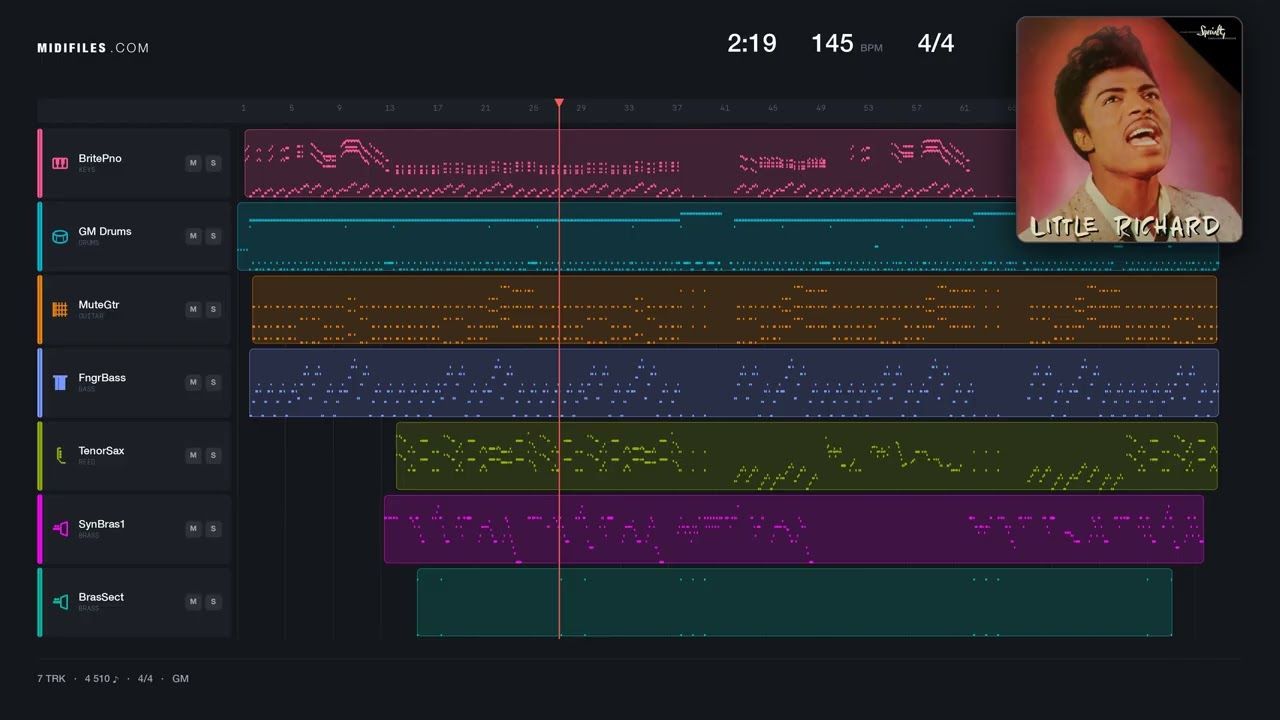Mute the BritePno track
Image resolution: width=1280 pixels, height=720 pixels.
193,163
